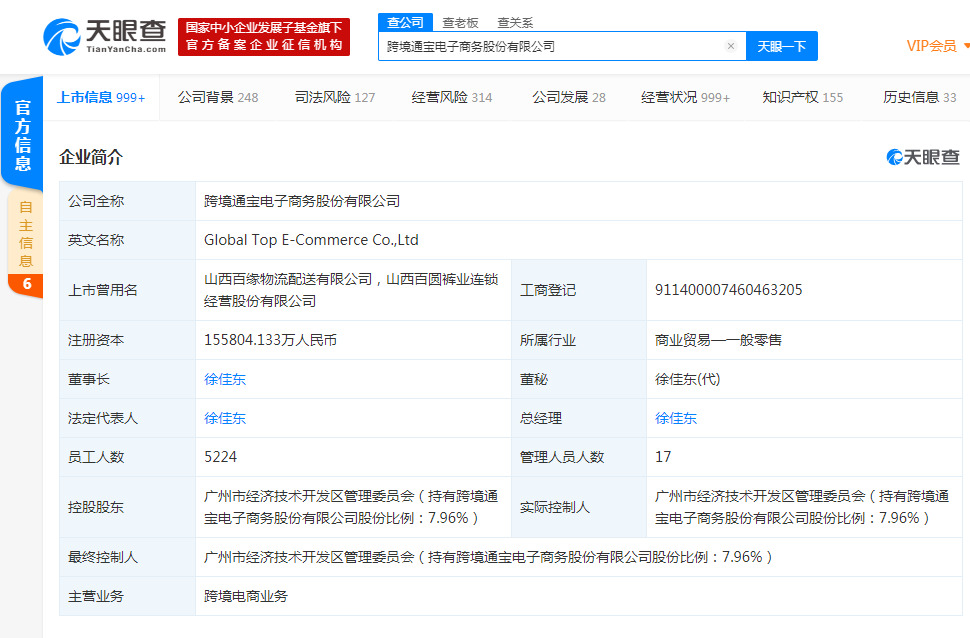Select registered capital 155804.133万人民币
The image size is (970, 638).
270,340
